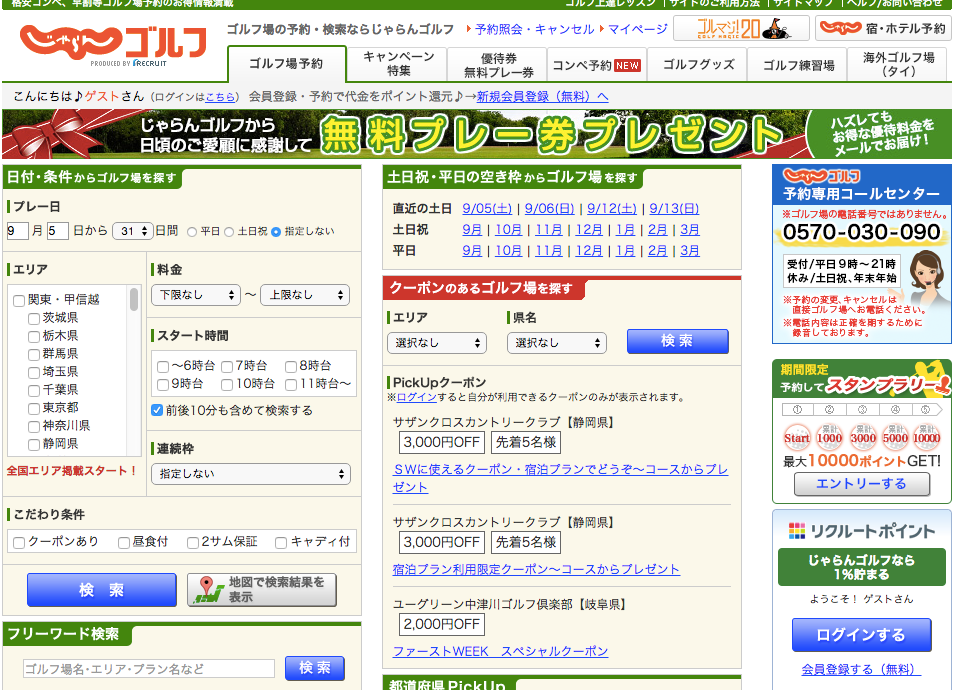The width and height of the screenshot is (953, 690).
Task: Check the 群馬県 checkbox
Action: (x=34, y=354)
